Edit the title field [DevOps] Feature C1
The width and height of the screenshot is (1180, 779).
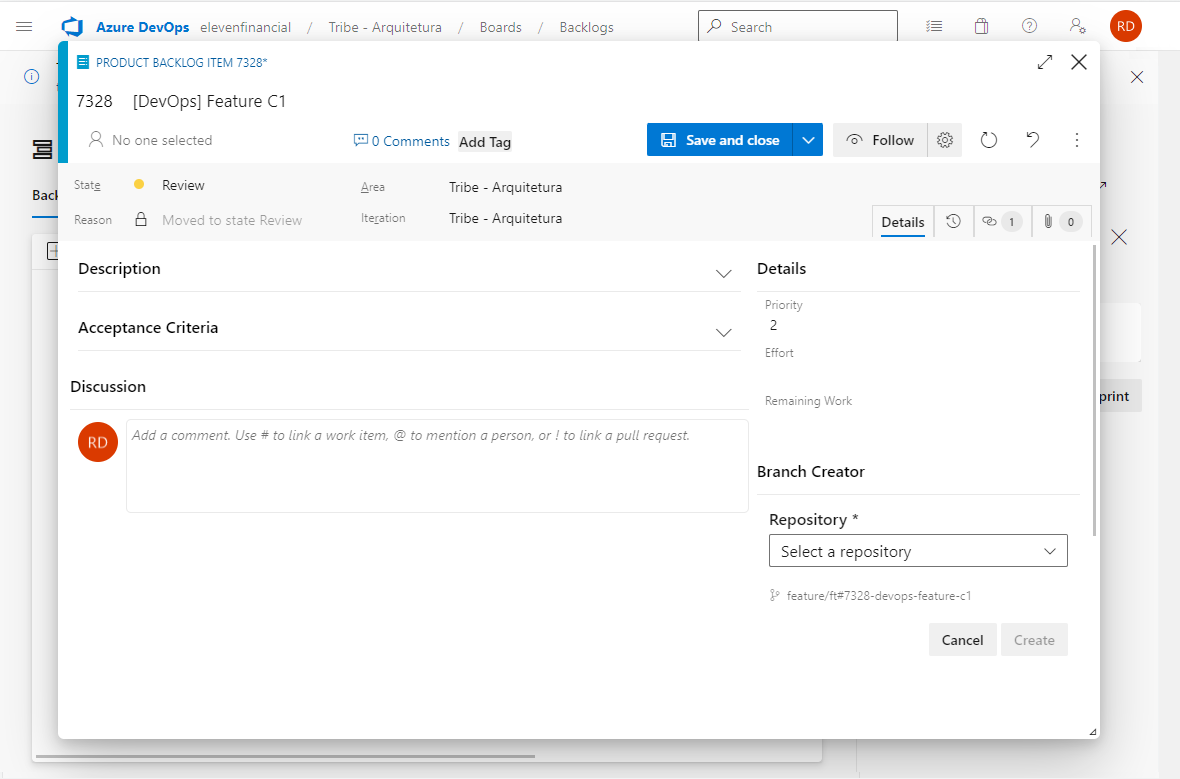(209, 102)
